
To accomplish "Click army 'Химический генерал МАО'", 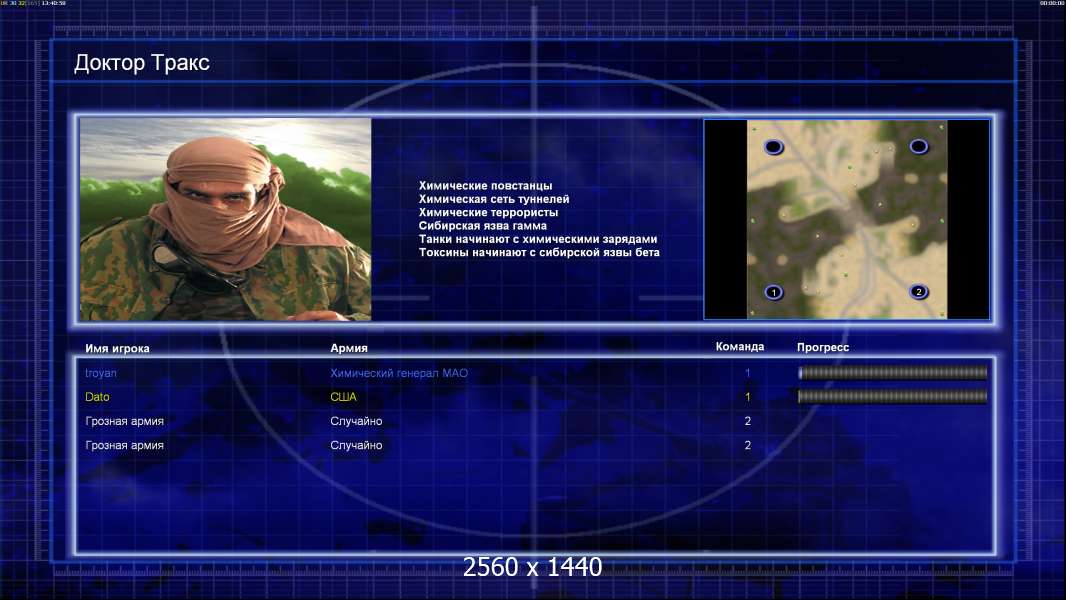I will tap(399, 373).
